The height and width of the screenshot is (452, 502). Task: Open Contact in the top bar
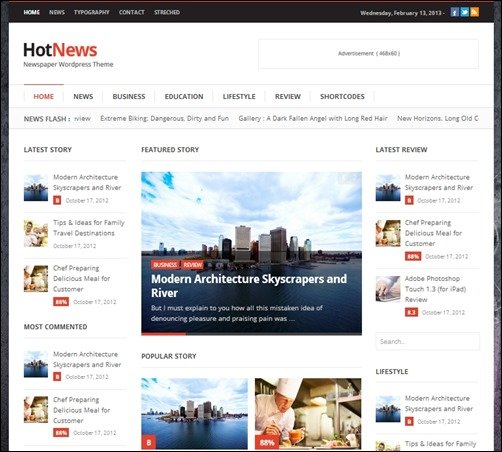(x=132, y=12)
